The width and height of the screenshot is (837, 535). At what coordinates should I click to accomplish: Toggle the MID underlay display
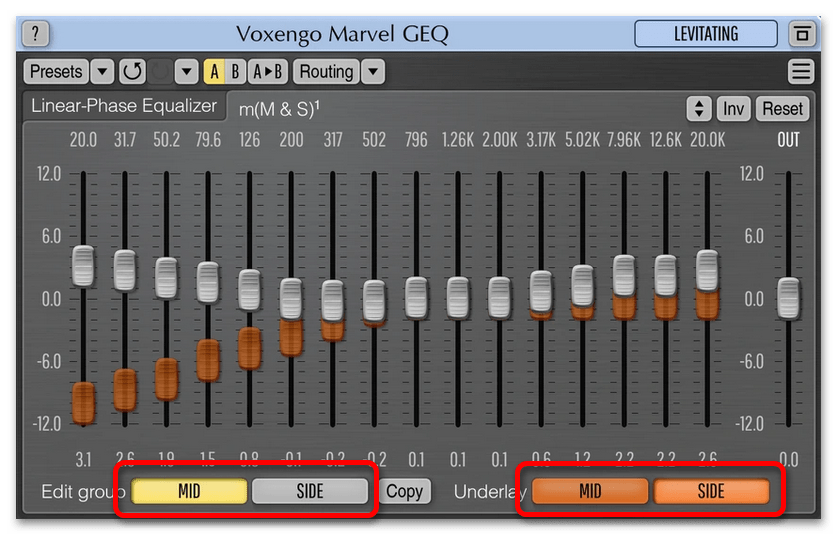pyautogui.click(x=590, y=491)
